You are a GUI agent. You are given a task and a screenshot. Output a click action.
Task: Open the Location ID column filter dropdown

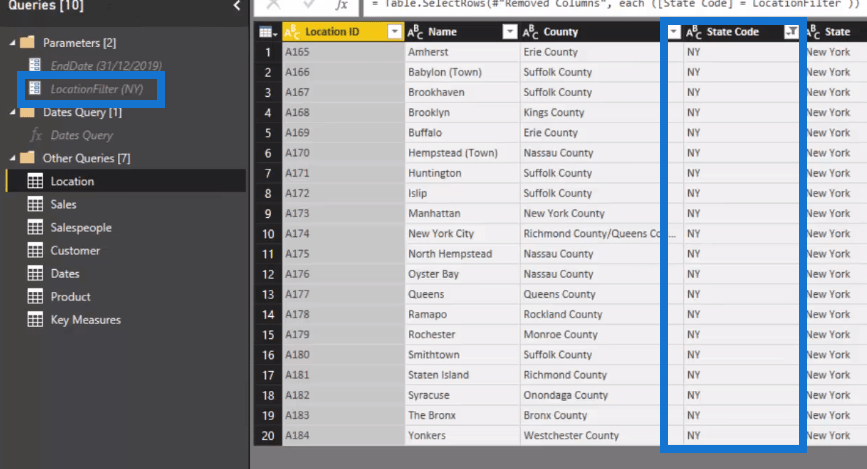[x=394, y=32]
